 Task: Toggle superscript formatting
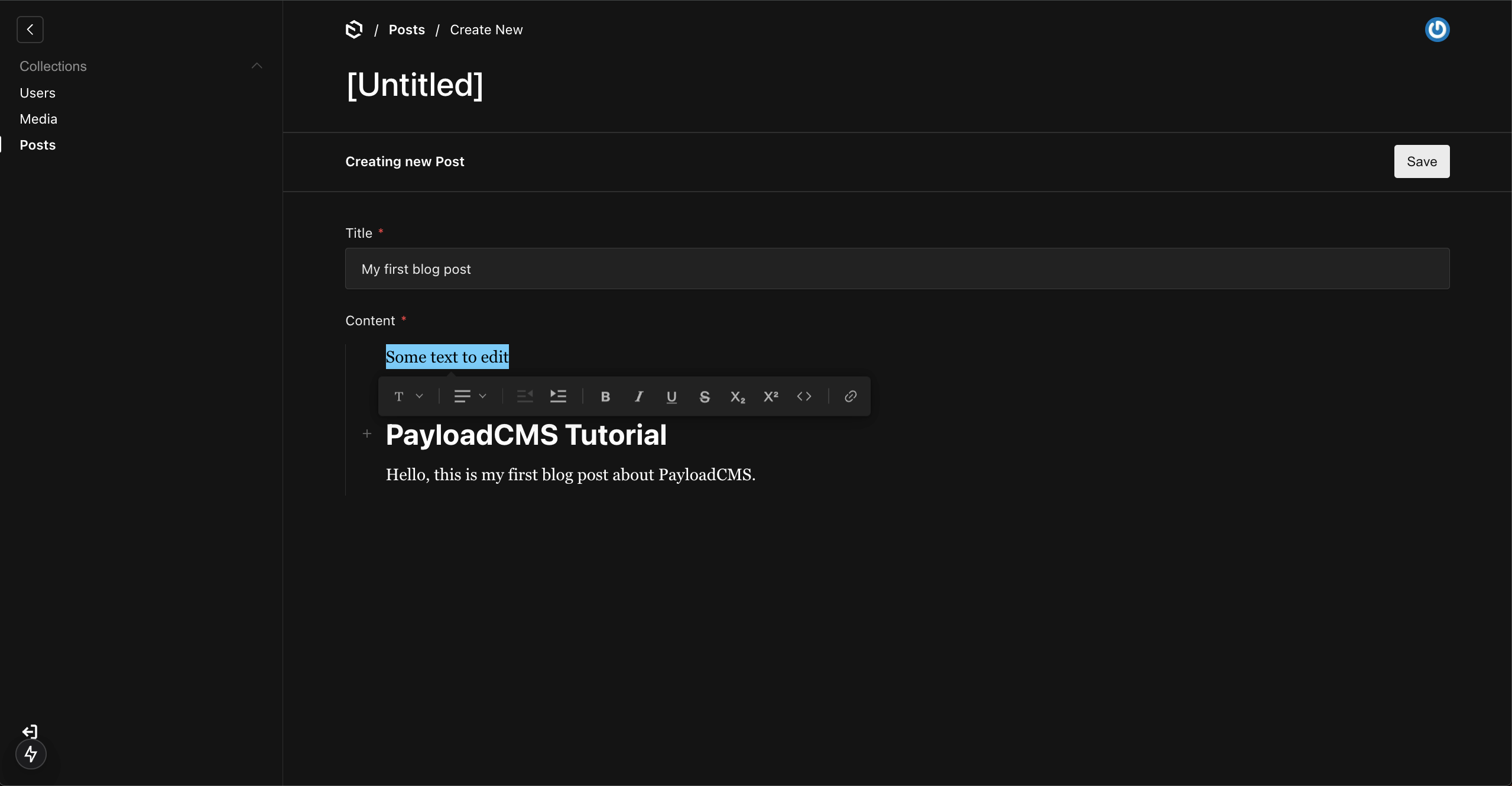coord(771,396)
